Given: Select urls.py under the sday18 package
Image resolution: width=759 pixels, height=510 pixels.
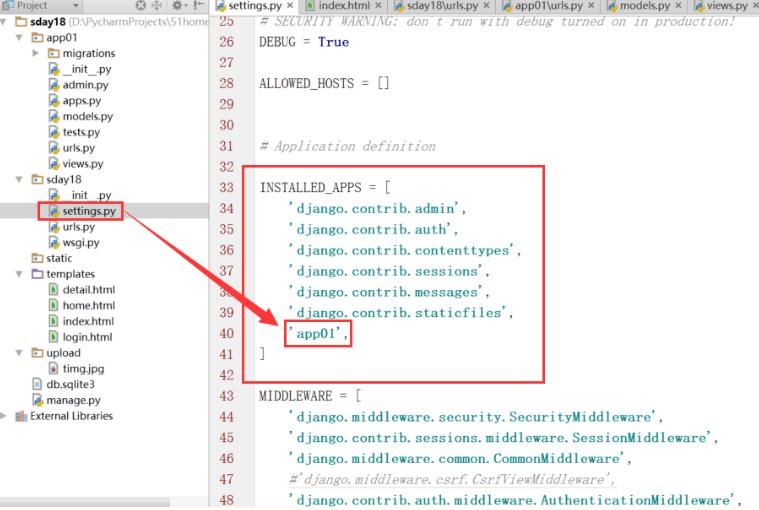Looking at the screenshot, I should pos(79,227).
